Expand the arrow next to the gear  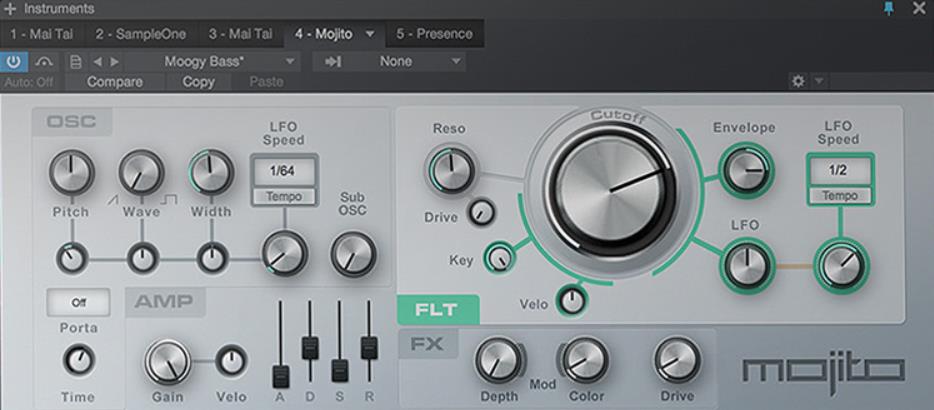coord(818,82)
